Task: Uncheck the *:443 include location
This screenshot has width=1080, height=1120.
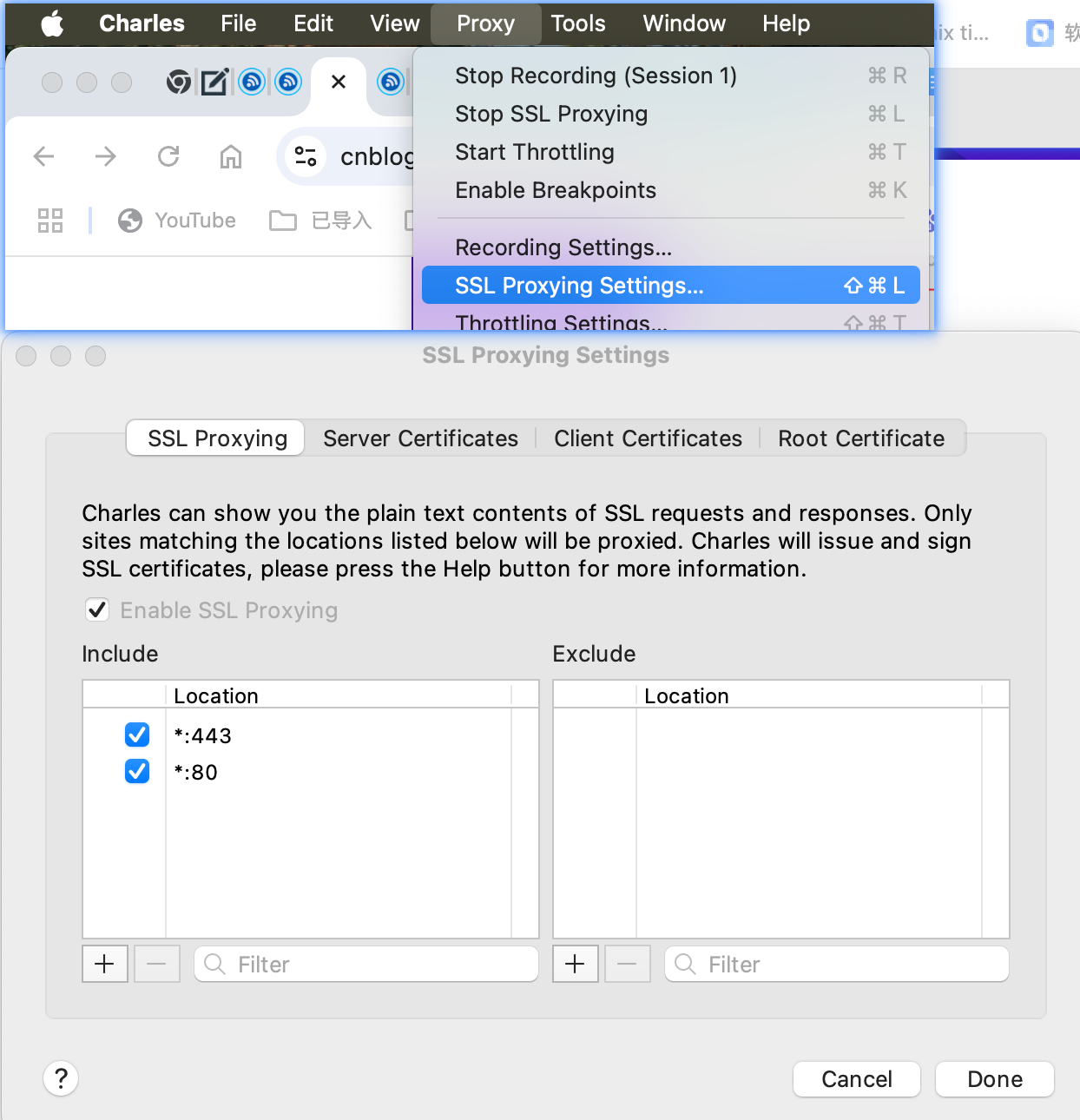Action: tap(137, 735)
